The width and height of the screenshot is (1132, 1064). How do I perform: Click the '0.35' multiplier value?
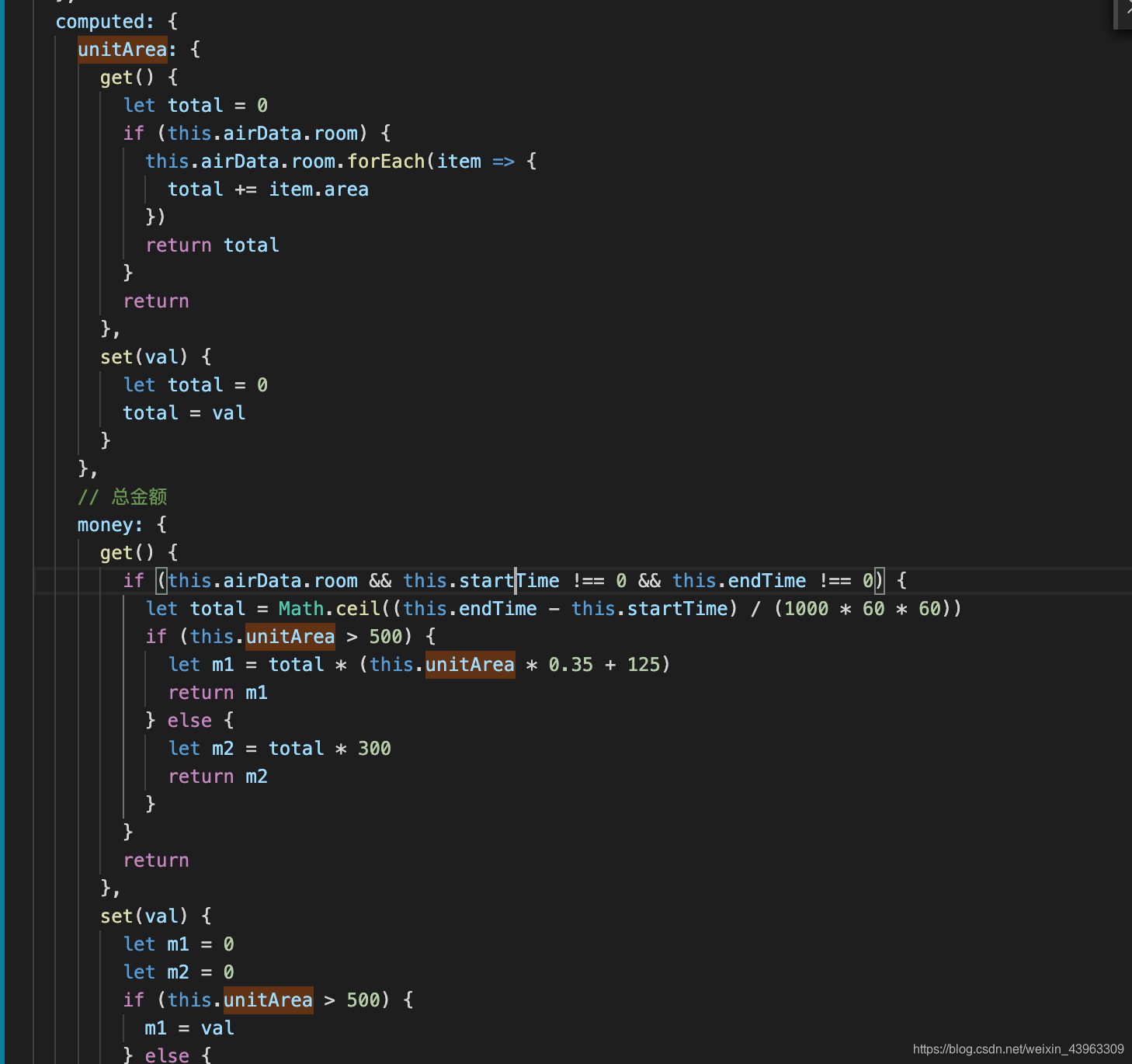(x=571, y=665)
